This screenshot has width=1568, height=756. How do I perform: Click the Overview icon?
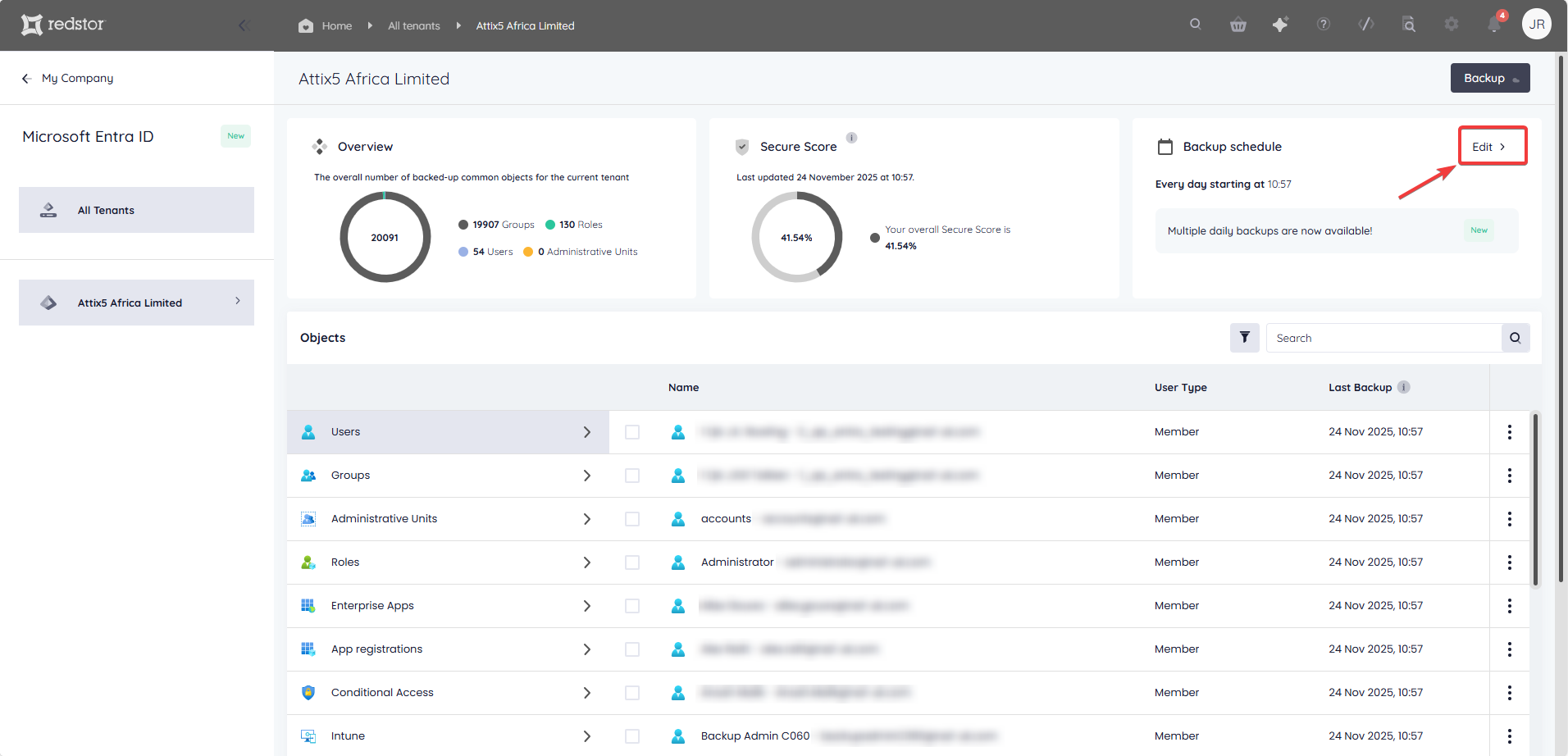tap(320, 147)
